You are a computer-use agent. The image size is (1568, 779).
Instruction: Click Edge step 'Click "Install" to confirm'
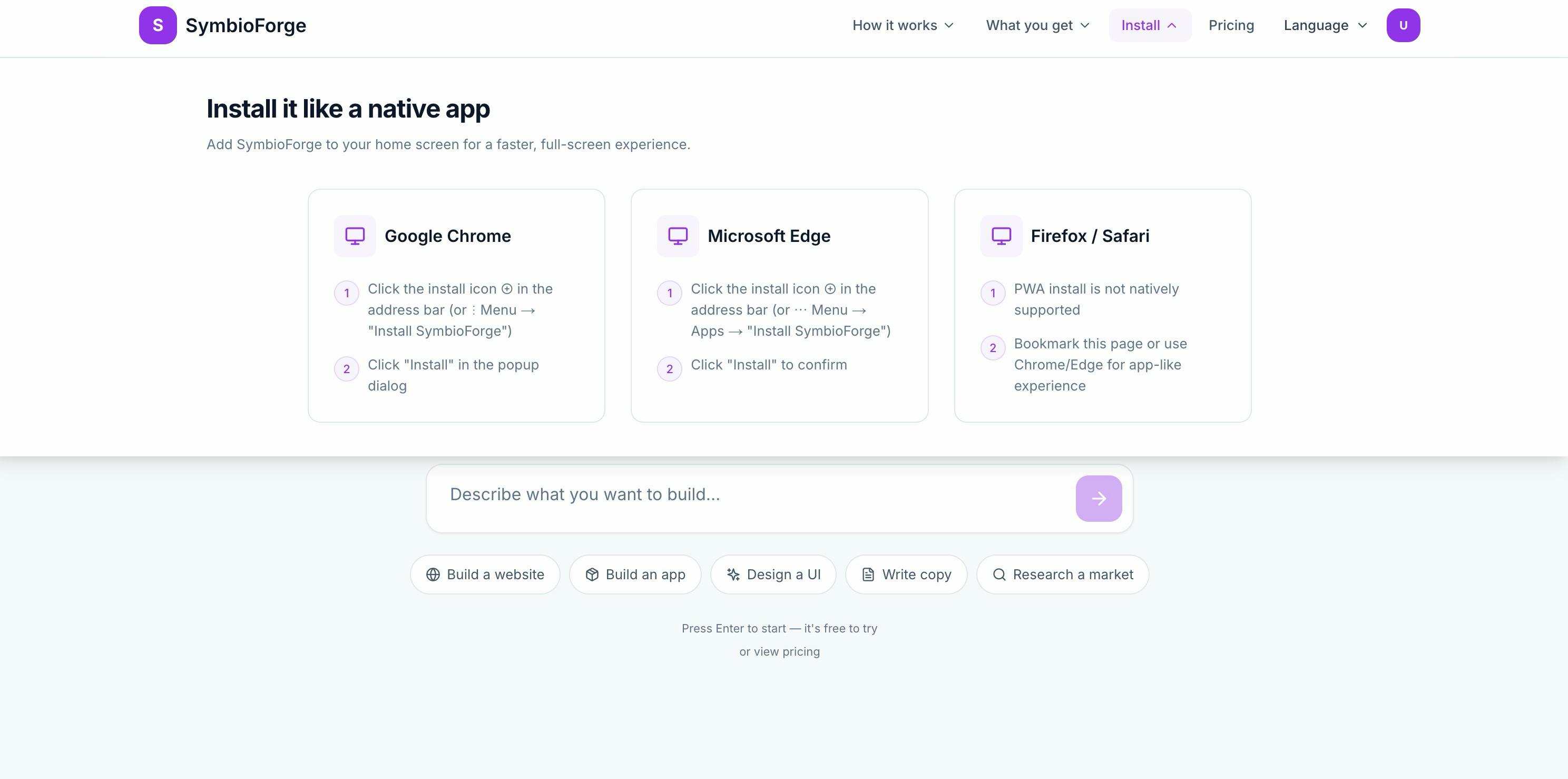coord(769,365)
